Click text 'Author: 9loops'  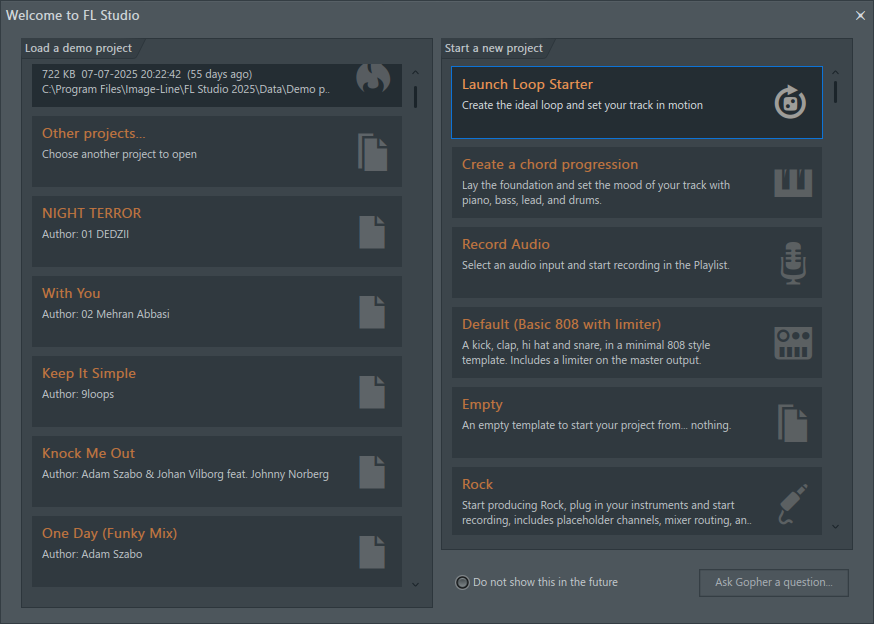[78, 394]
